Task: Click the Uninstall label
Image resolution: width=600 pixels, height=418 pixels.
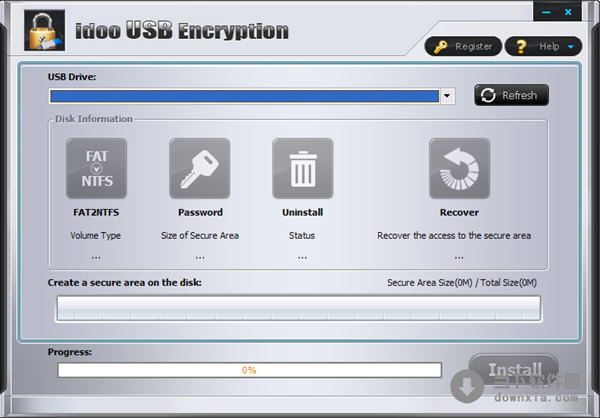Action: coord(302,212)
